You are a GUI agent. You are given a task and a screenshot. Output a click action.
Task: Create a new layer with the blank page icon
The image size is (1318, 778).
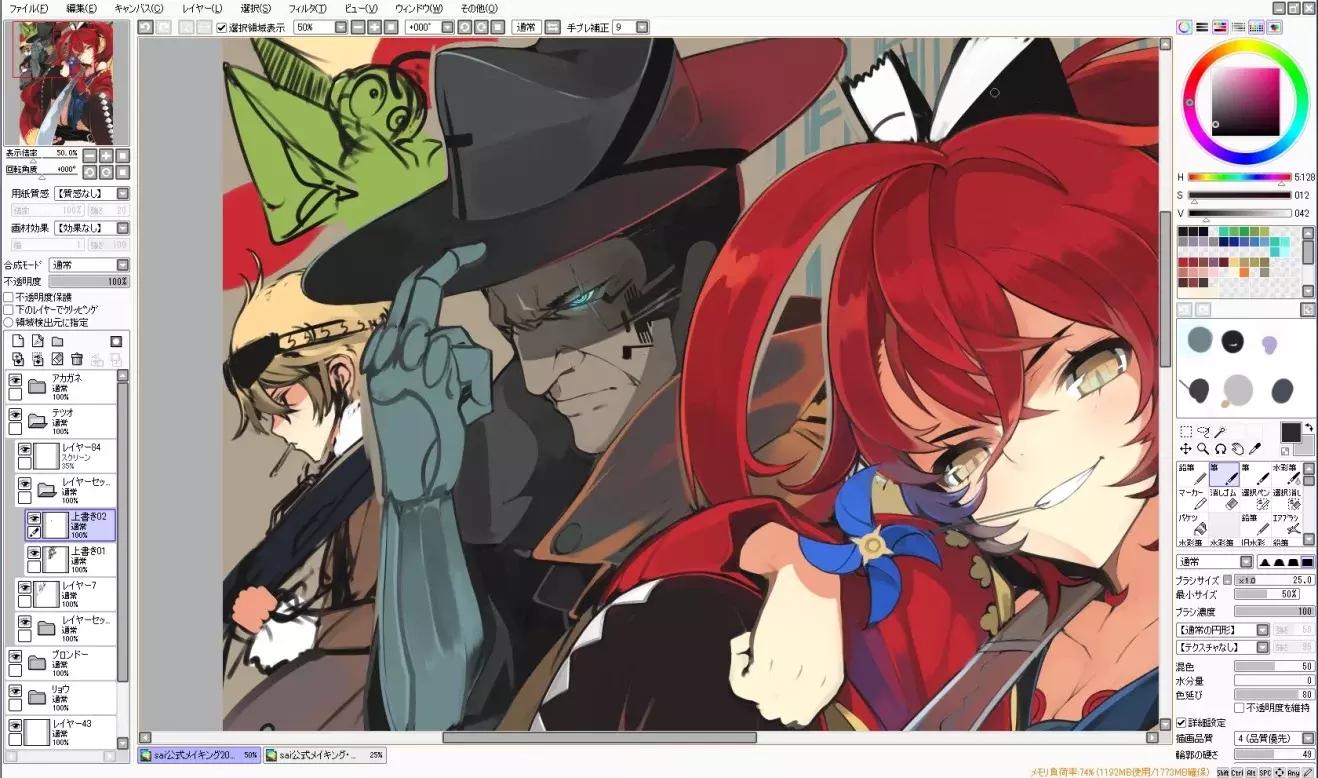click(x=18, y=341)
